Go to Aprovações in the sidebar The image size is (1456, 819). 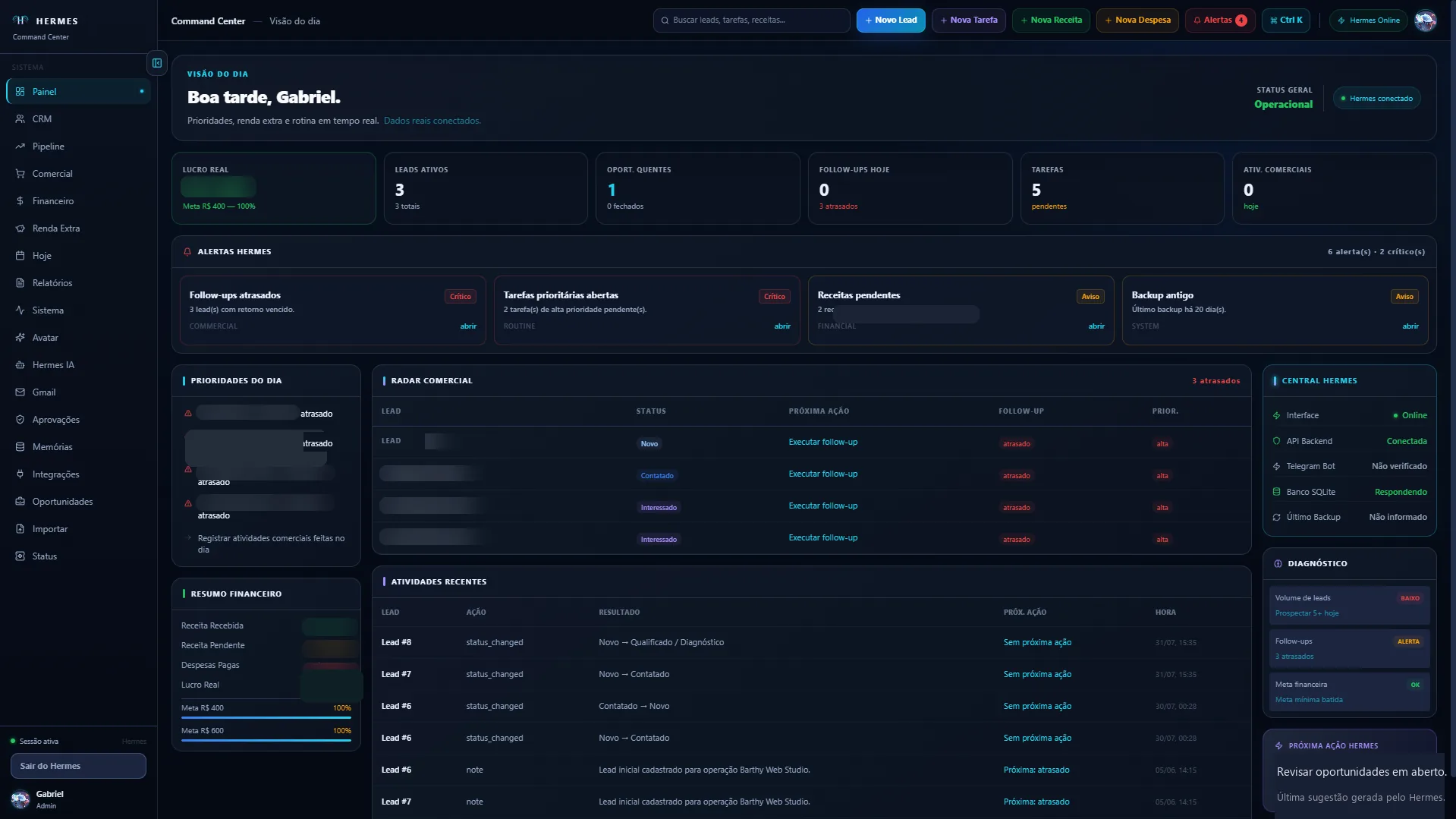click(78, 420)
